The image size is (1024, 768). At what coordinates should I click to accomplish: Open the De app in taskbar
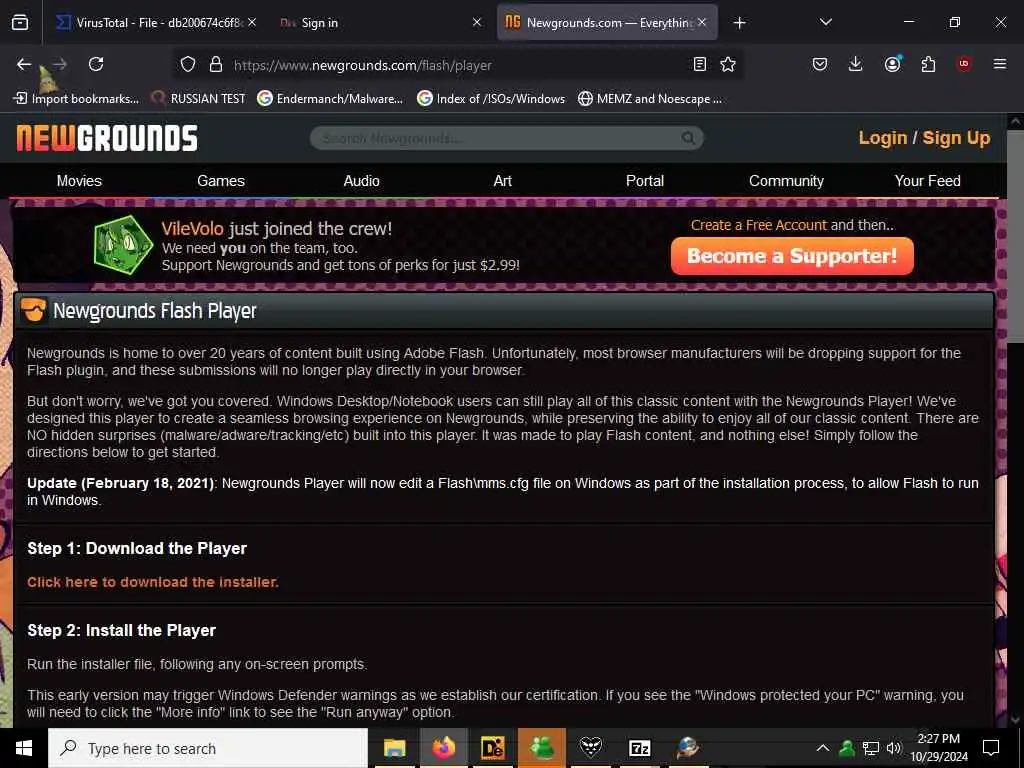pos(492,748)
